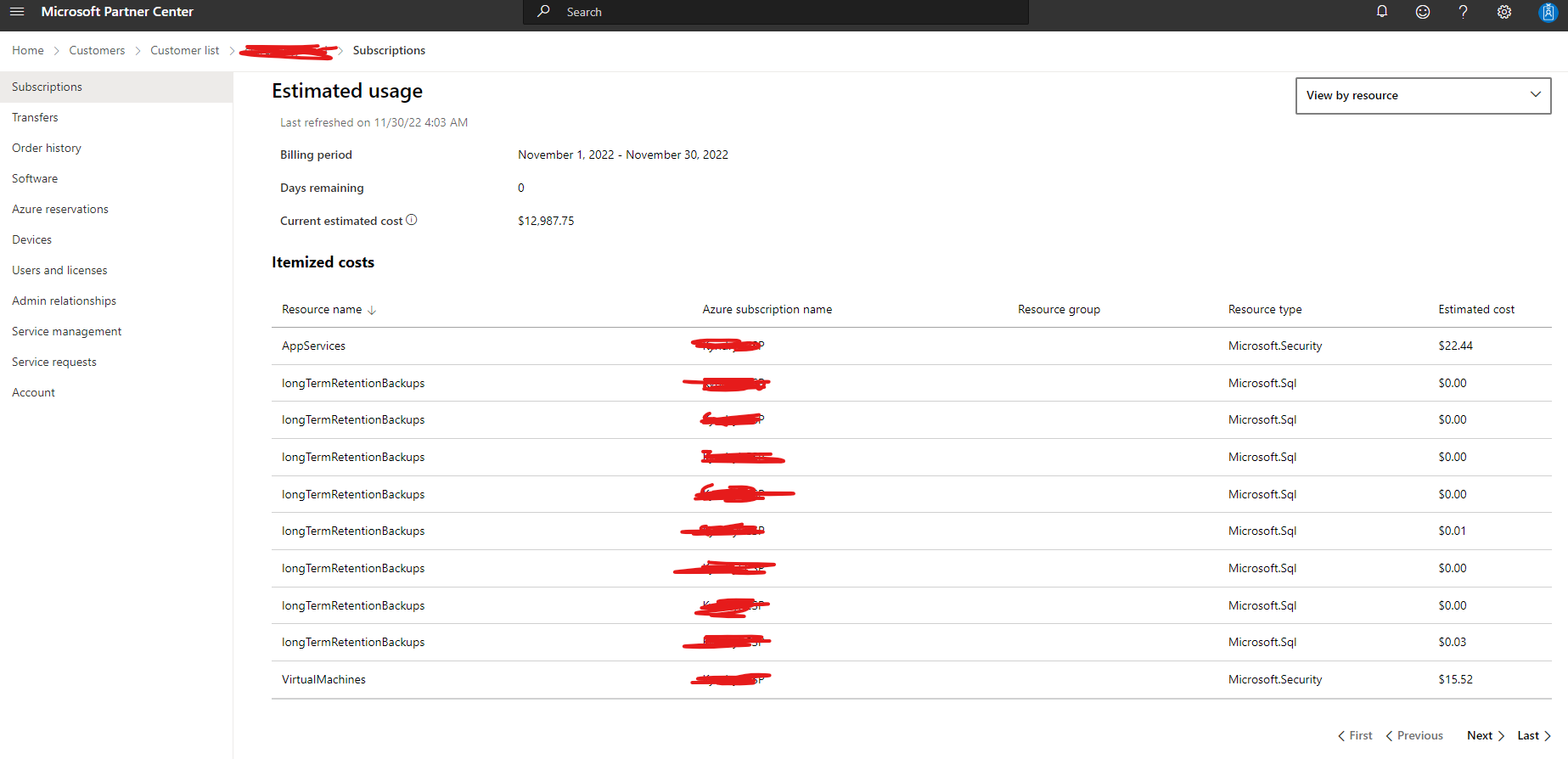Select the AppServices resource row
Image resolution: width=1568 pixels, height=759 pixels.
coord(911,346)
